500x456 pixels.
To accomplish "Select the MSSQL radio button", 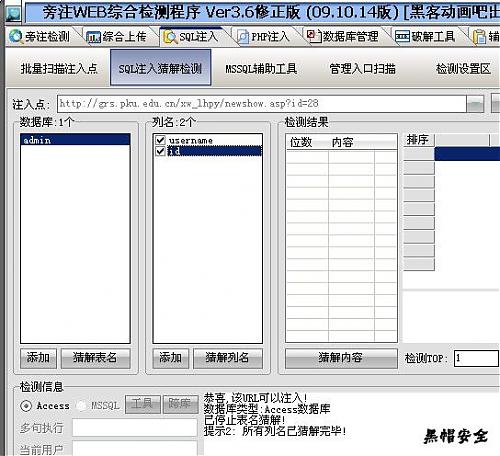I will [x=81, y=406].
